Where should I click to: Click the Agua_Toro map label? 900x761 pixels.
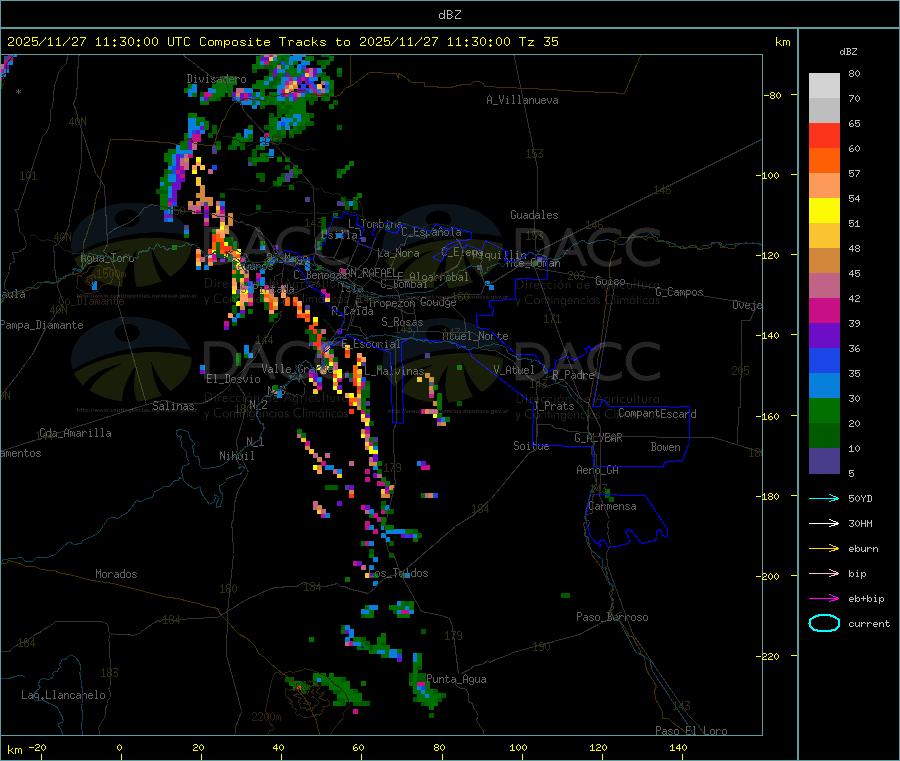107,258
